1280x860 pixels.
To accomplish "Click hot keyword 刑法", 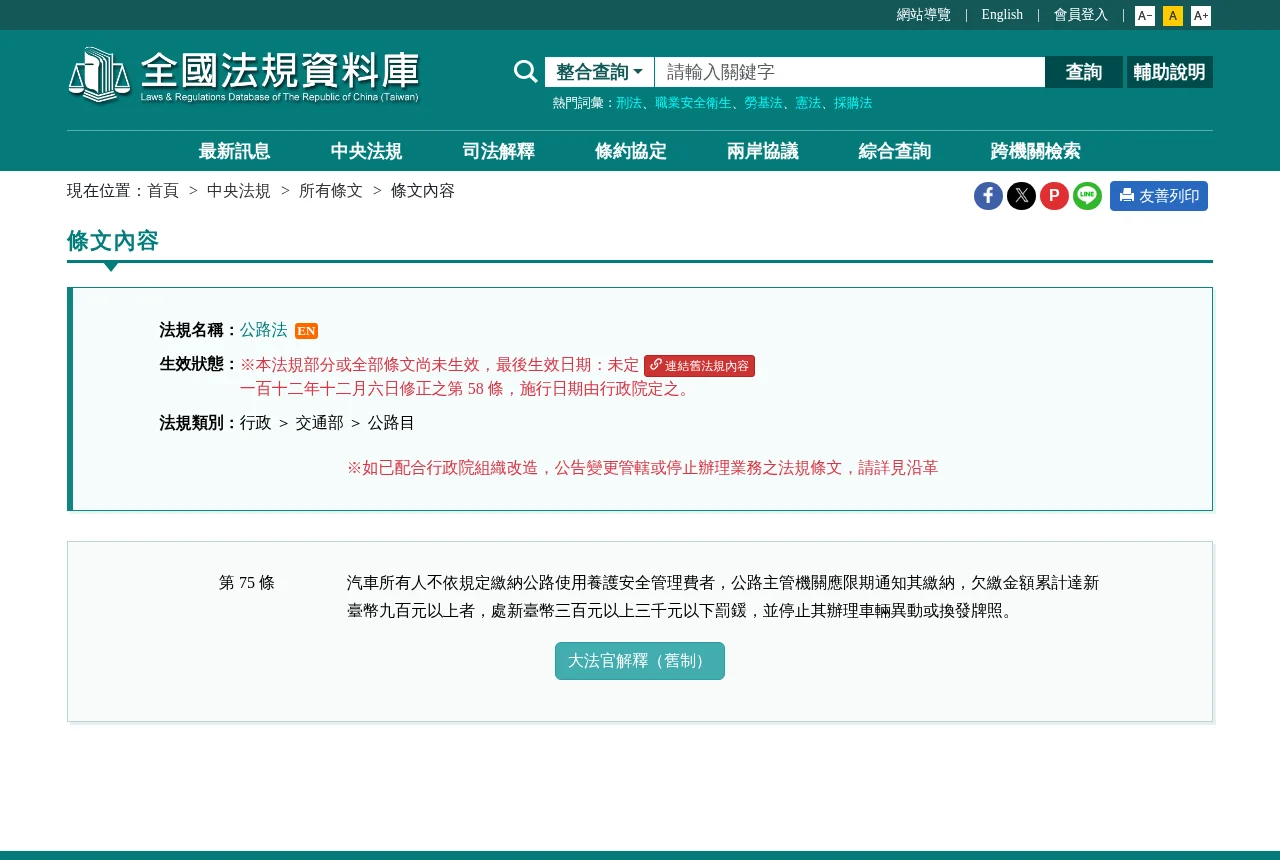I will click(629, 103).
